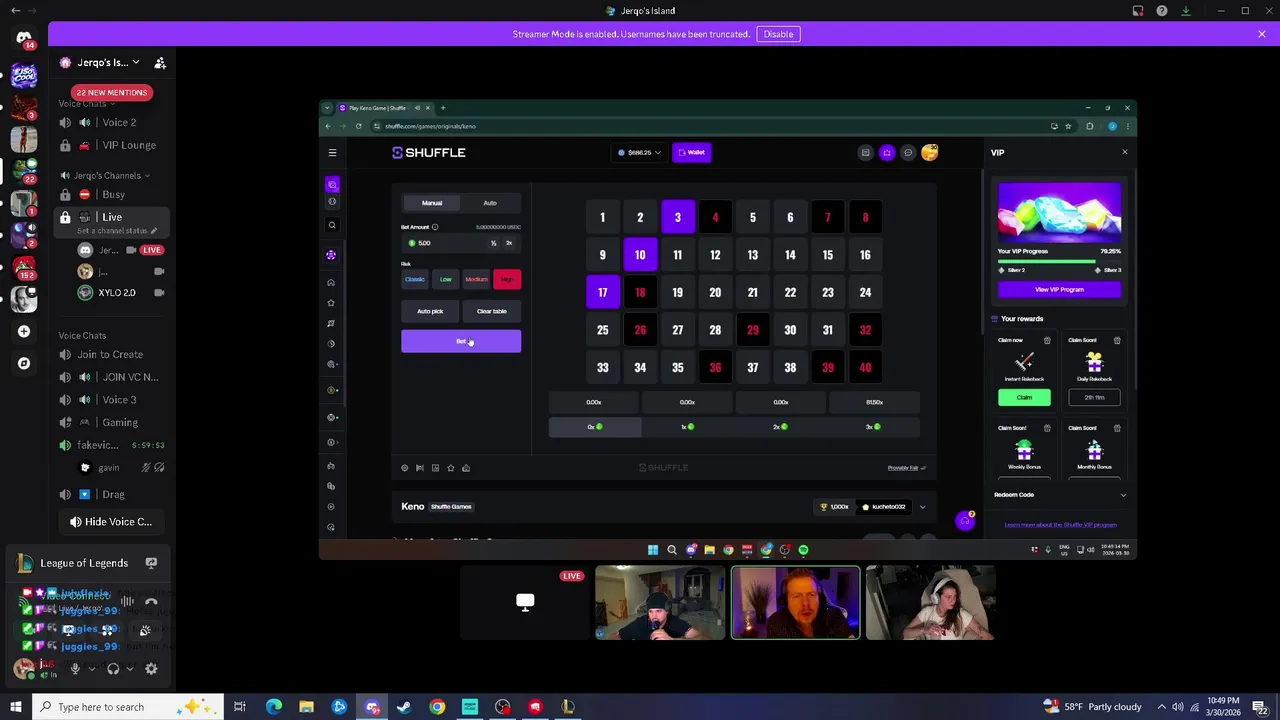Screen dimensions: 1280x720
Task: Select Keno number 21
Action: point(752,292)
